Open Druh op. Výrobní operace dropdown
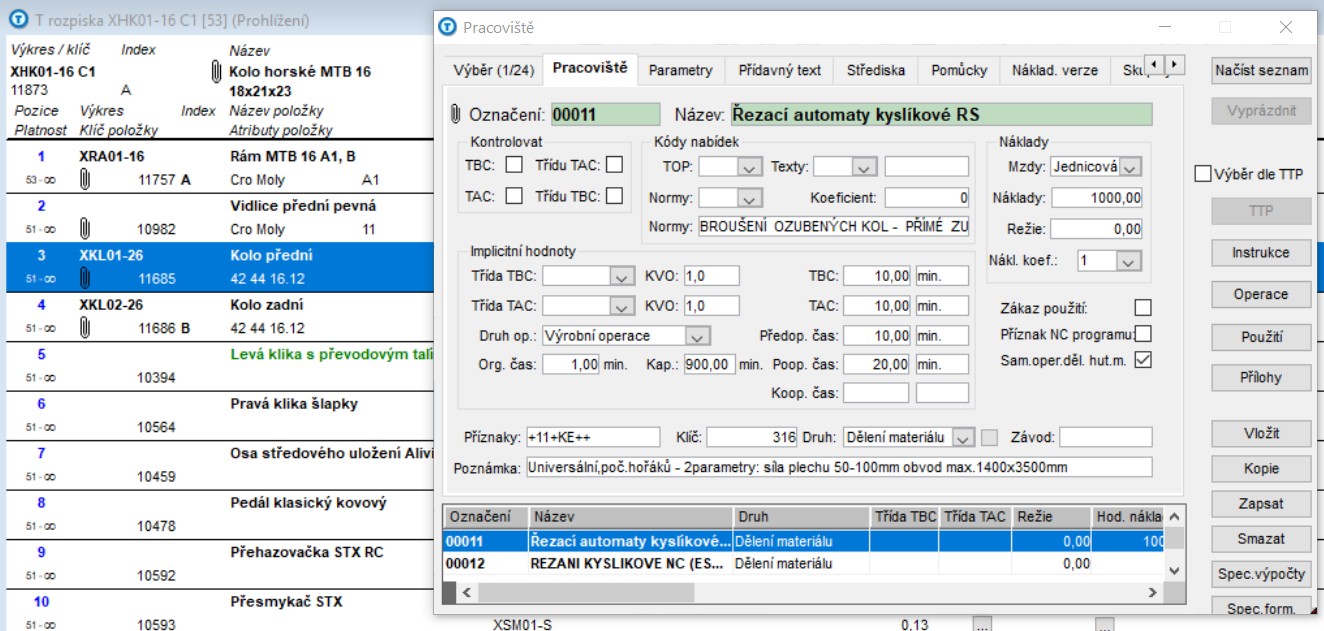This screenshot has width=1324, height=631. pos(699,336)
